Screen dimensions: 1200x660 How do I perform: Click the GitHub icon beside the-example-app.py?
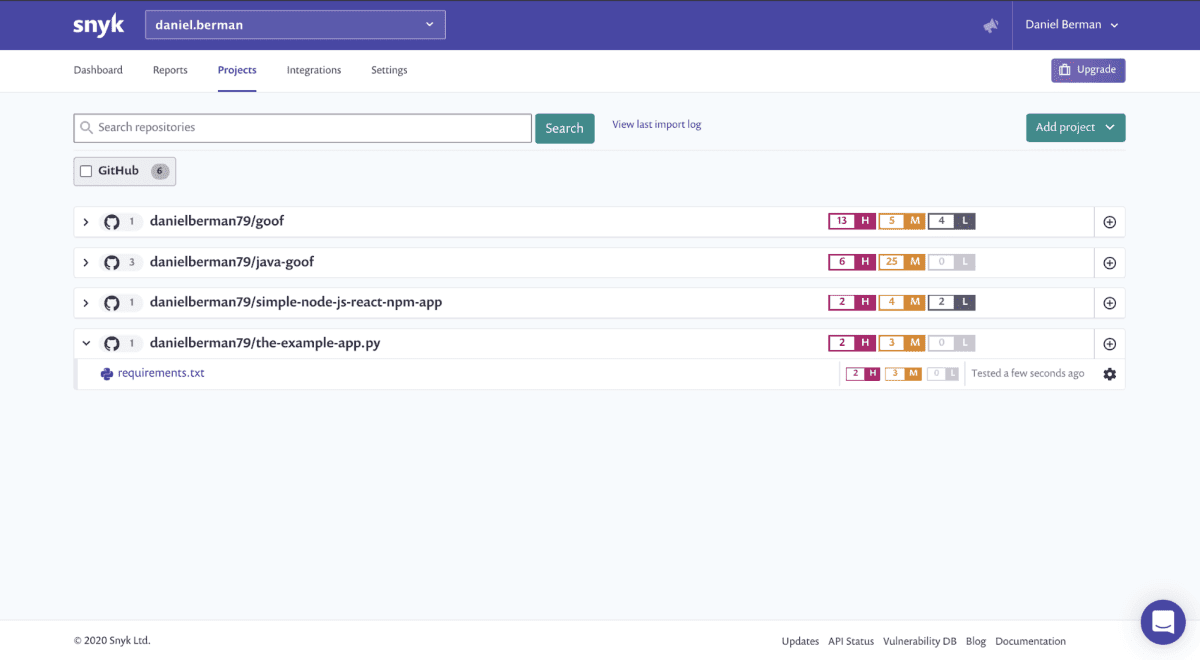tap(112, 344)
